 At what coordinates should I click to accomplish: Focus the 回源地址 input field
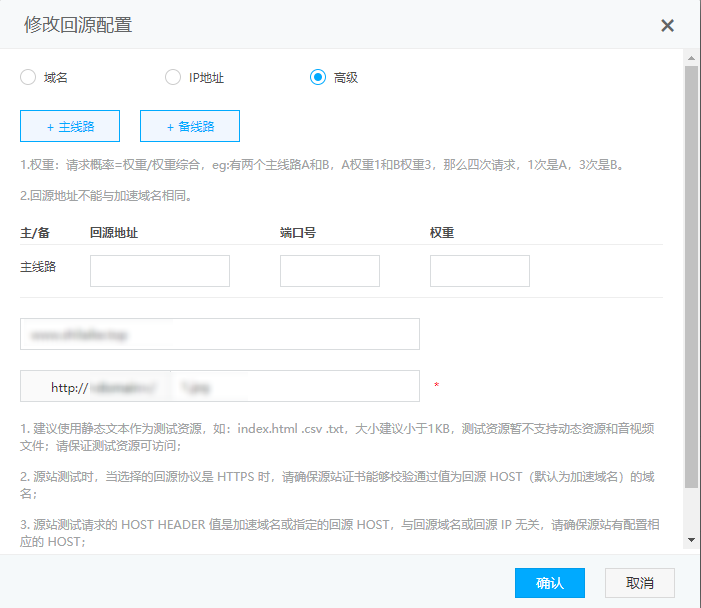160,271
